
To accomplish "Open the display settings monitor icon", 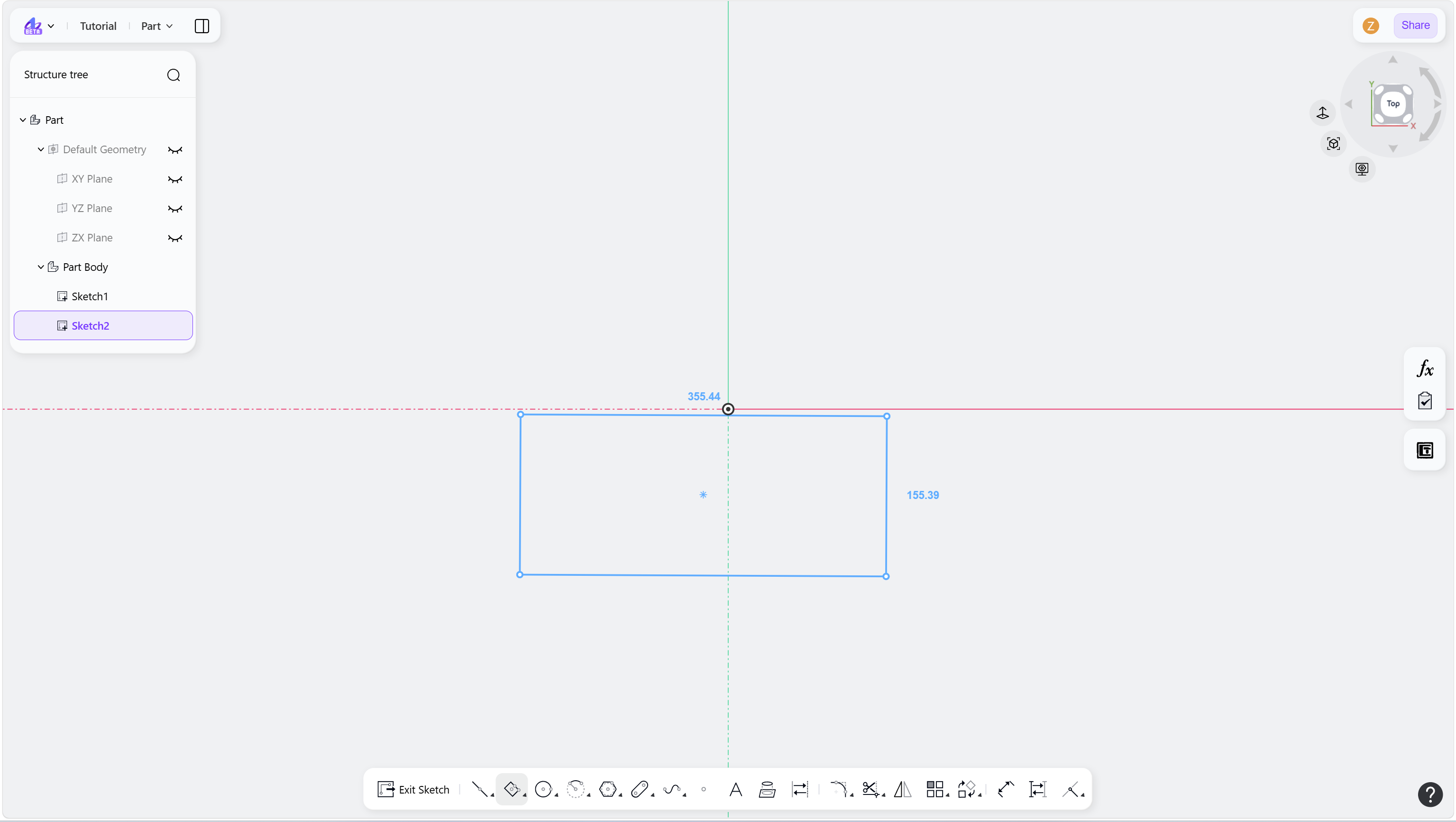I will pos(1362,168).
